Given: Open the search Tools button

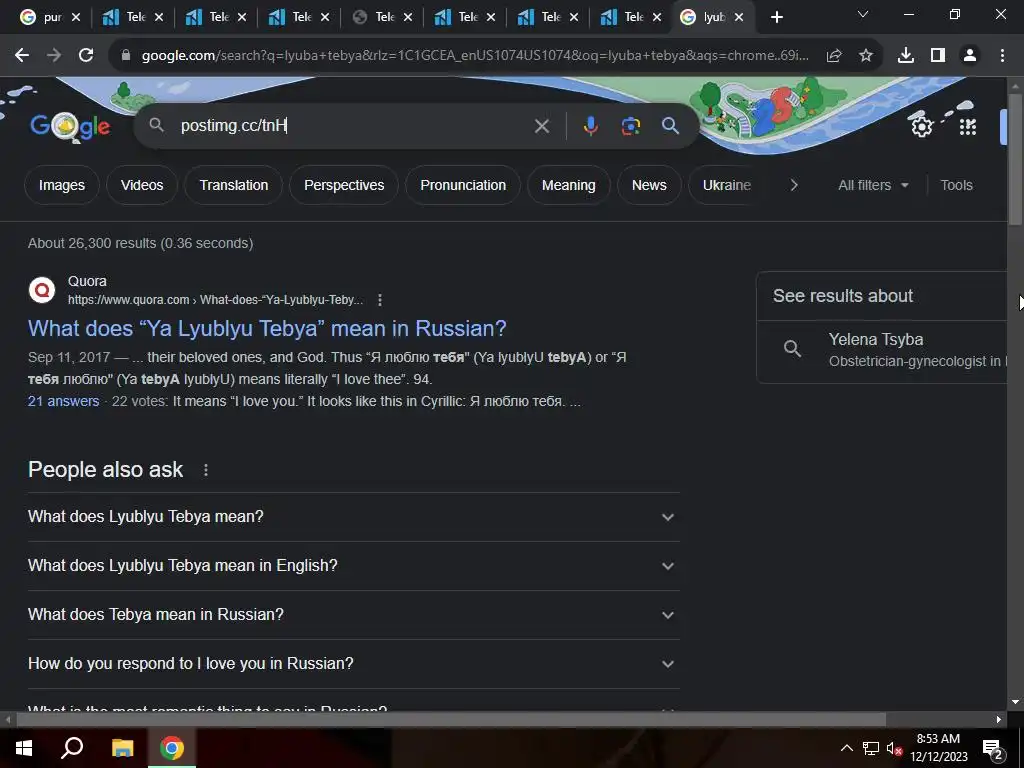Looking at the screenshot, I should (956, 185).
